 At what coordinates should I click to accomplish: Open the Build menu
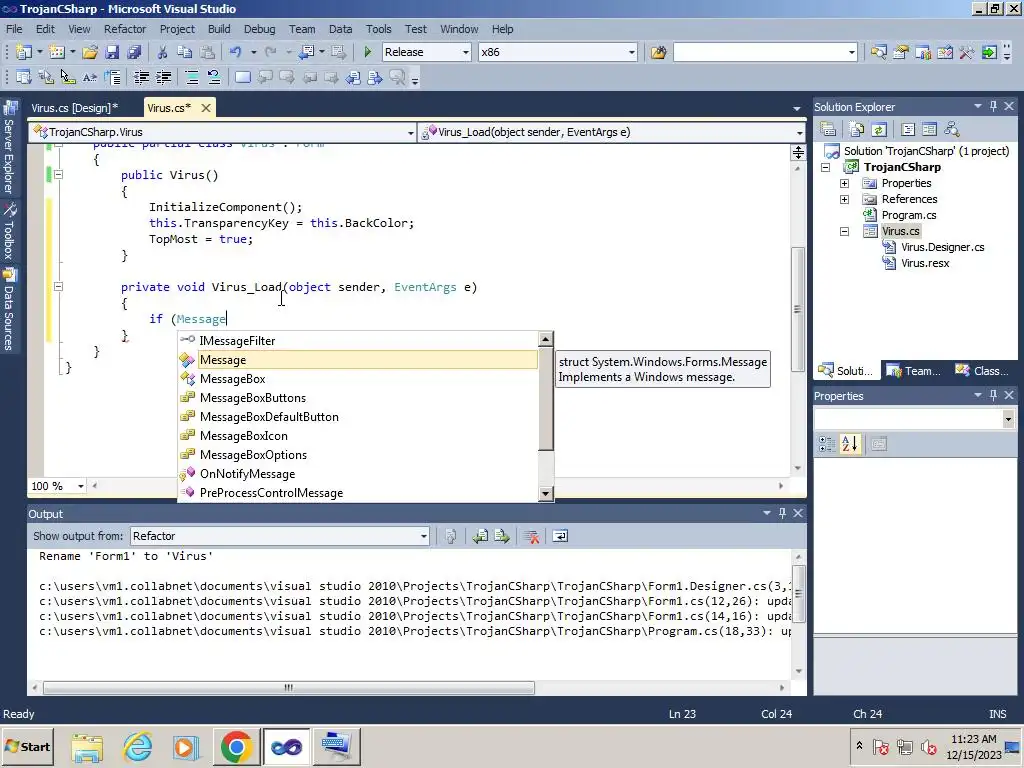tap(219, 29)
